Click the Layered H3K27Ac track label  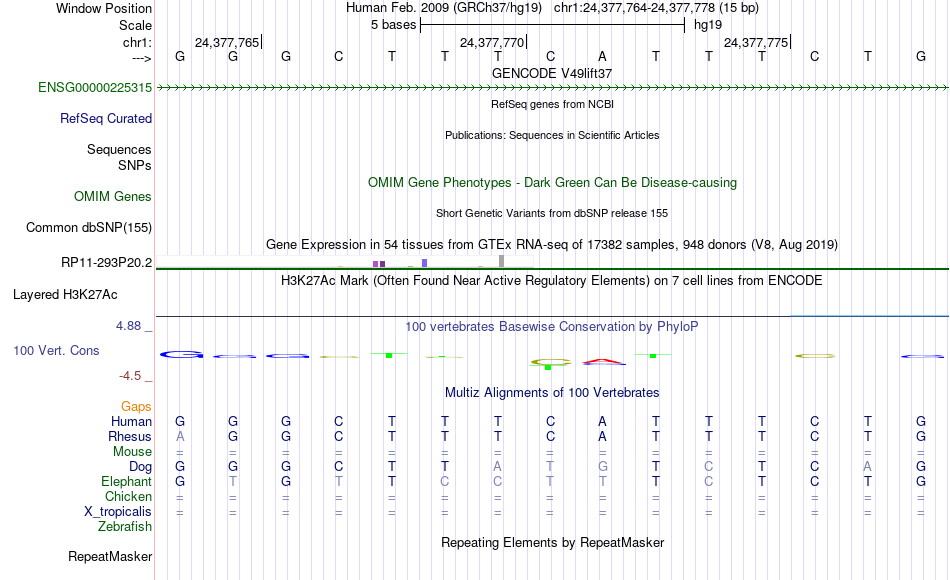click(x=65, y=295)
